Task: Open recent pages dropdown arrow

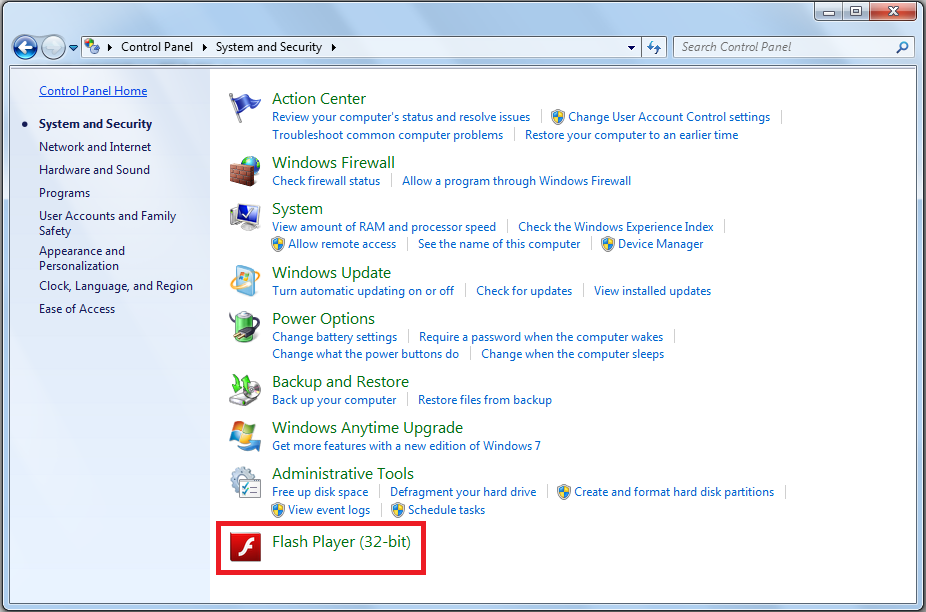Action: click(x=73, y=48)
